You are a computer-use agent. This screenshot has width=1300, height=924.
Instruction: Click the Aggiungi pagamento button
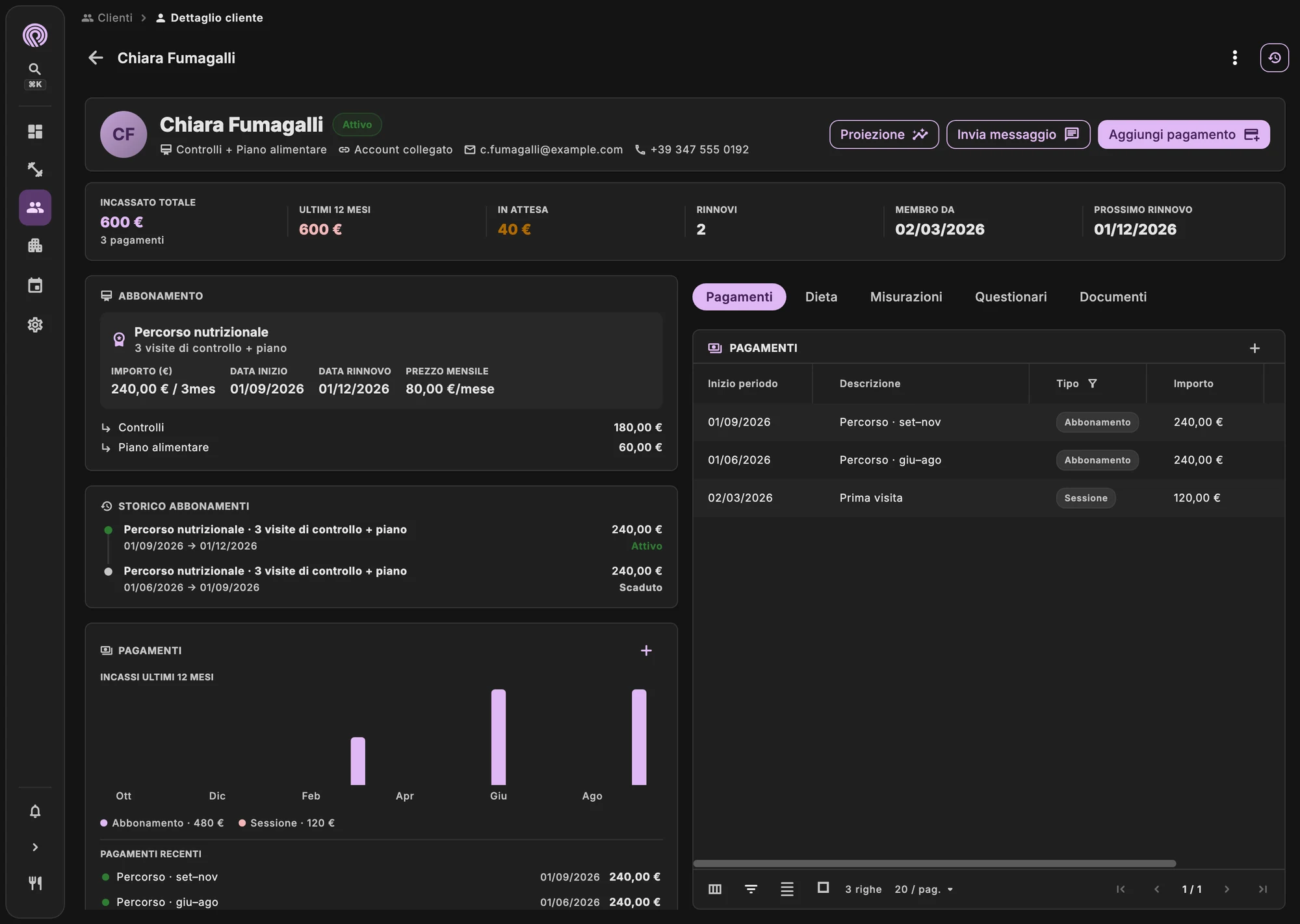1184,135
